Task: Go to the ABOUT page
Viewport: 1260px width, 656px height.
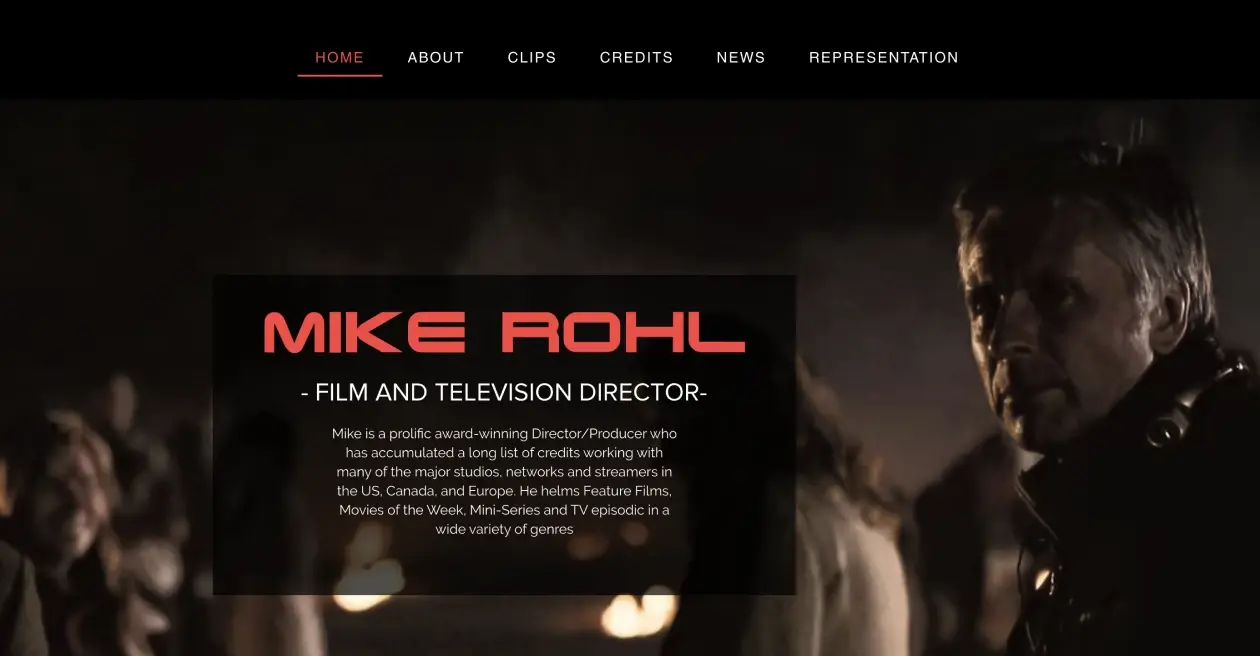Action: point(436,58)
